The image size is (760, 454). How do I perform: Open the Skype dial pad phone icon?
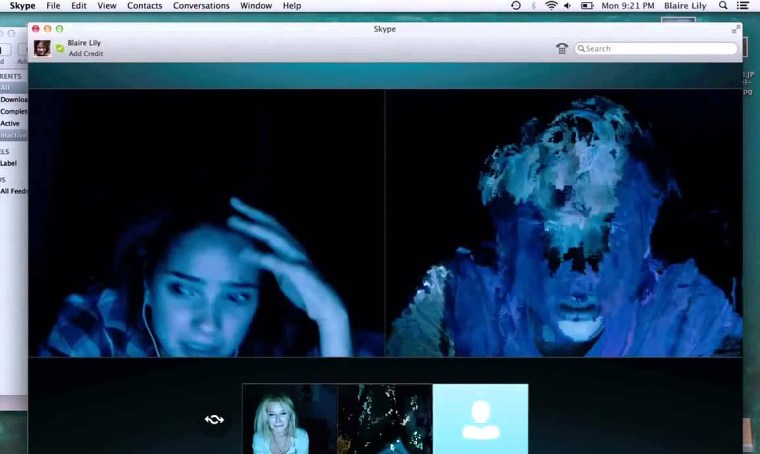pyautogui.click(x=562, y=48)
